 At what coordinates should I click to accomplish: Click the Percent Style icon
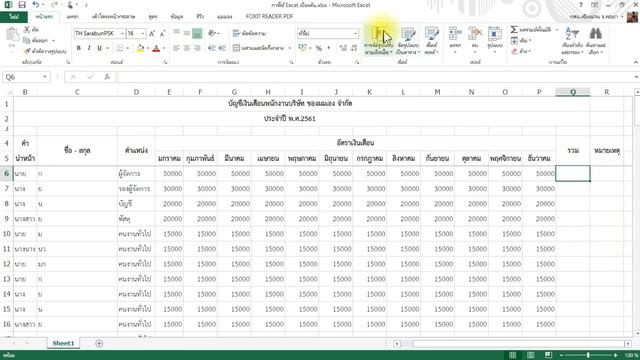319,48
